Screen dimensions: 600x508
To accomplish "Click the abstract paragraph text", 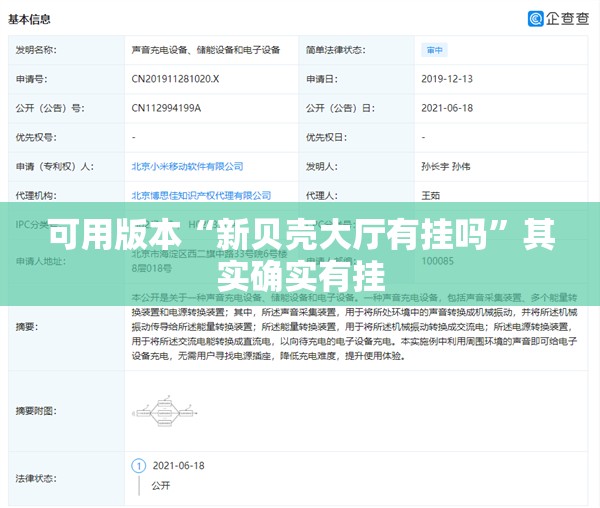I will click(354, 327).
